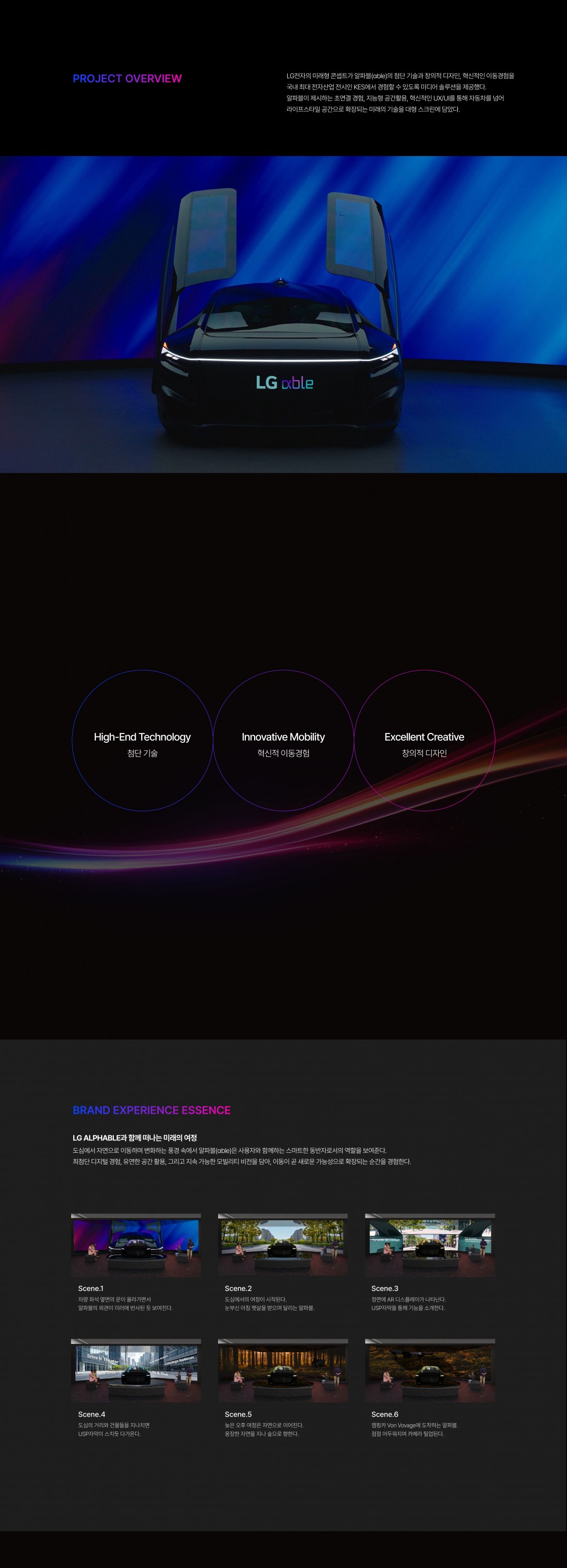Image resolution: width=567 pixels, height=1568 pixels.
Task: Open the Scene.2 thumbnail with tree-lined road
Action: pos(282,1245)
